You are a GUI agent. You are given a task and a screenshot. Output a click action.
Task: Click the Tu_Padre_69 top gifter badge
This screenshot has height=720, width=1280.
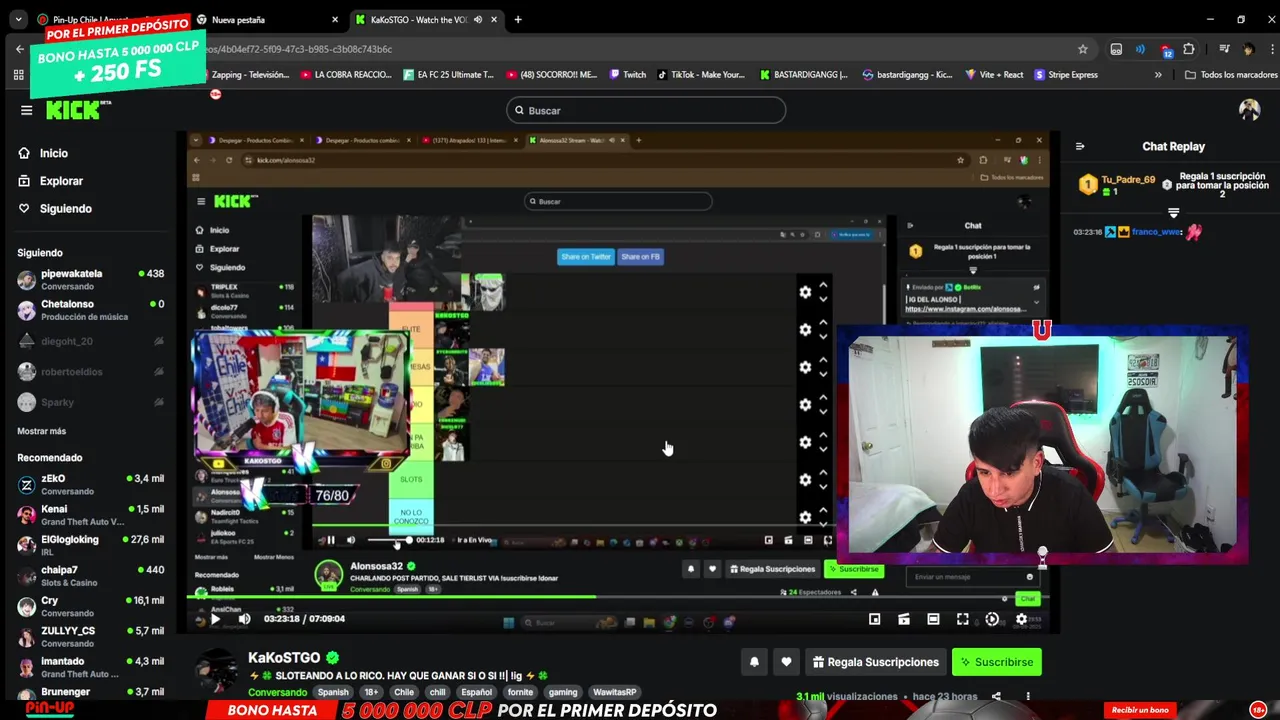pos(1088,185)
